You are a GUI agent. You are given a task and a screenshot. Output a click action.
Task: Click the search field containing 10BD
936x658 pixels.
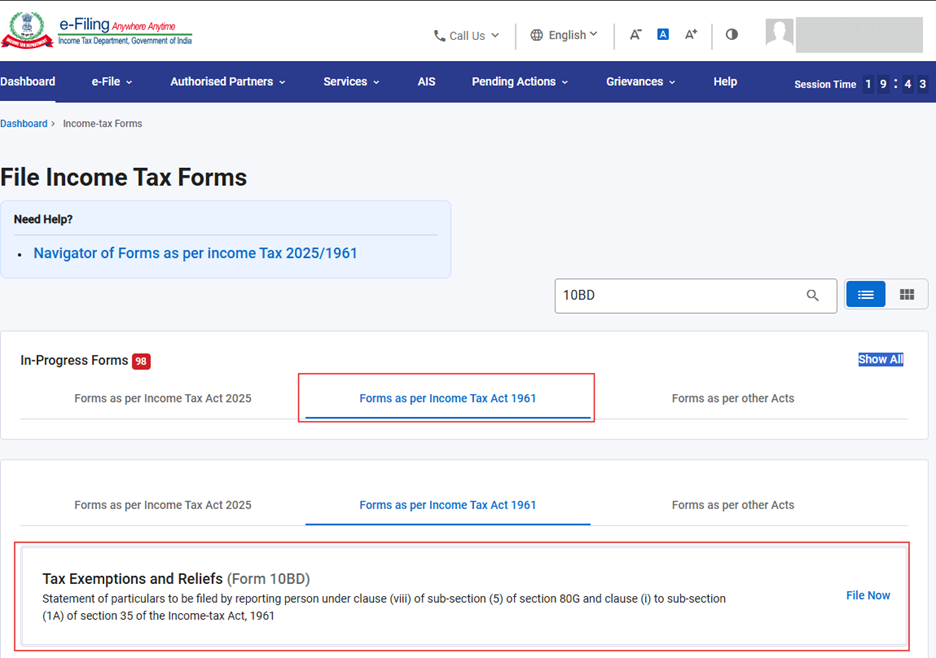coord(680,295)
